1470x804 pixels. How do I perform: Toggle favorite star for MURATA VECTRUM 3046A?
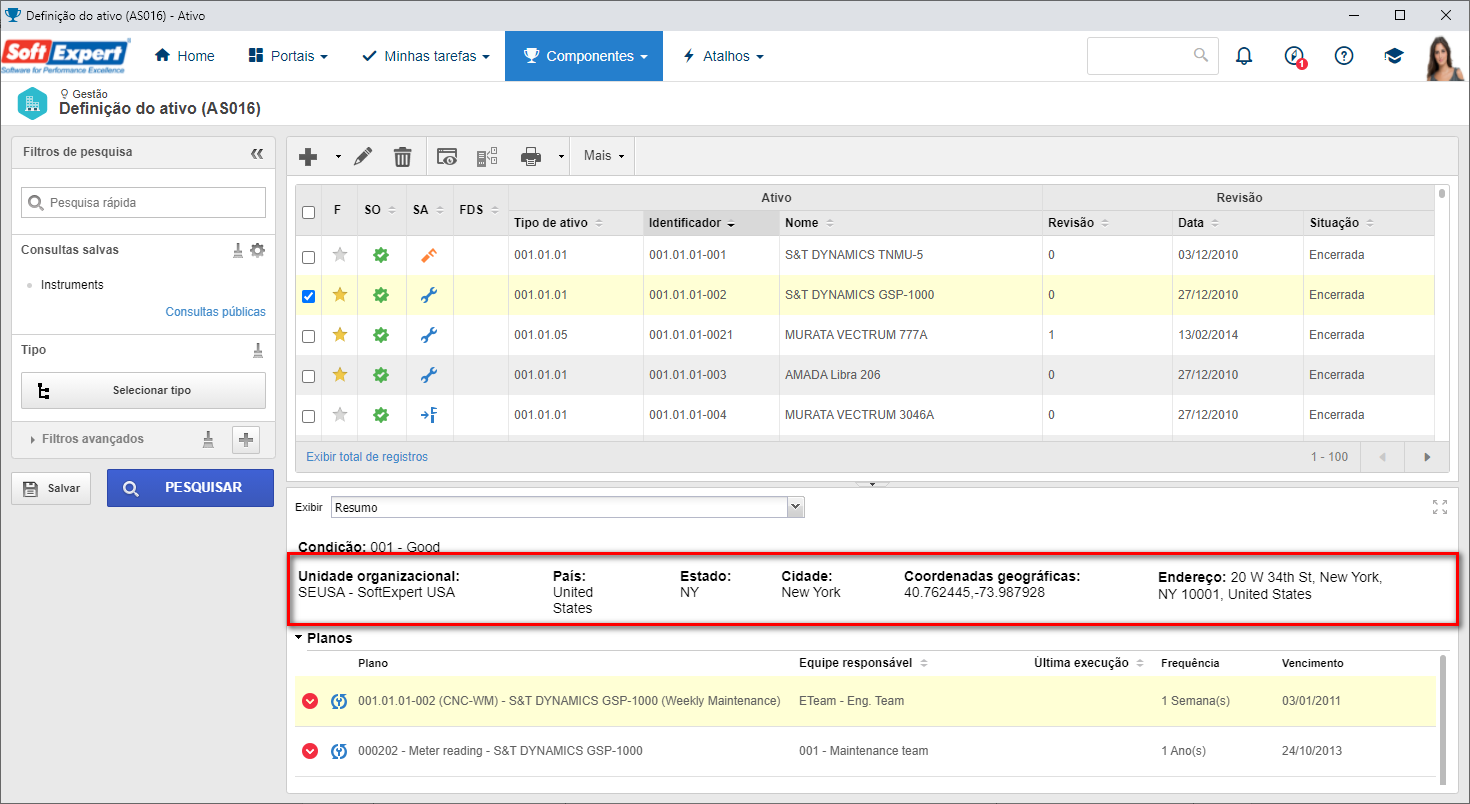pos(340,415)
